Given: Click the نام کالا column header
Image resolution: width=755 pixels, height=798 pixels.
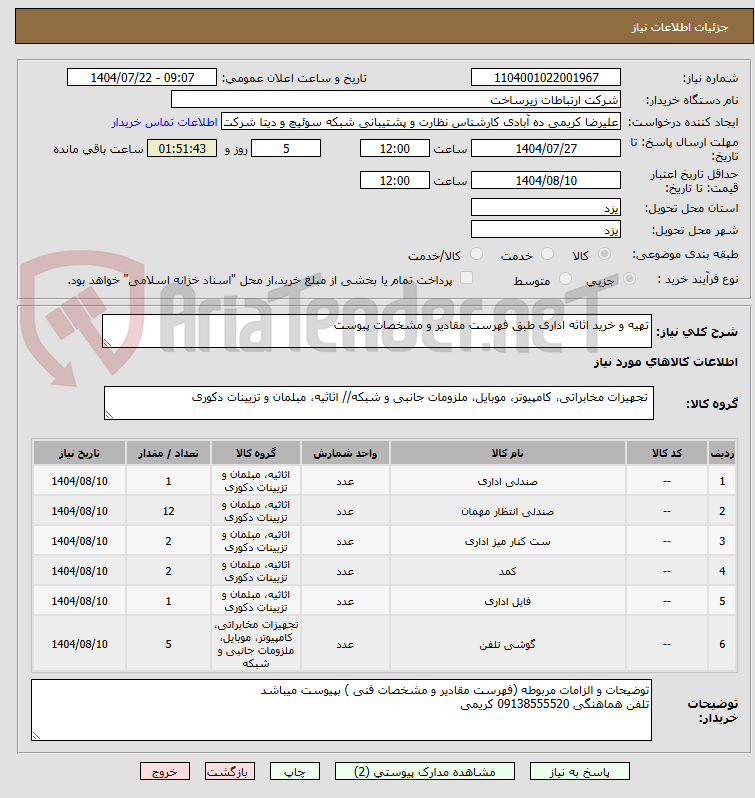Looking at the screenshot, I should [507, 453].
